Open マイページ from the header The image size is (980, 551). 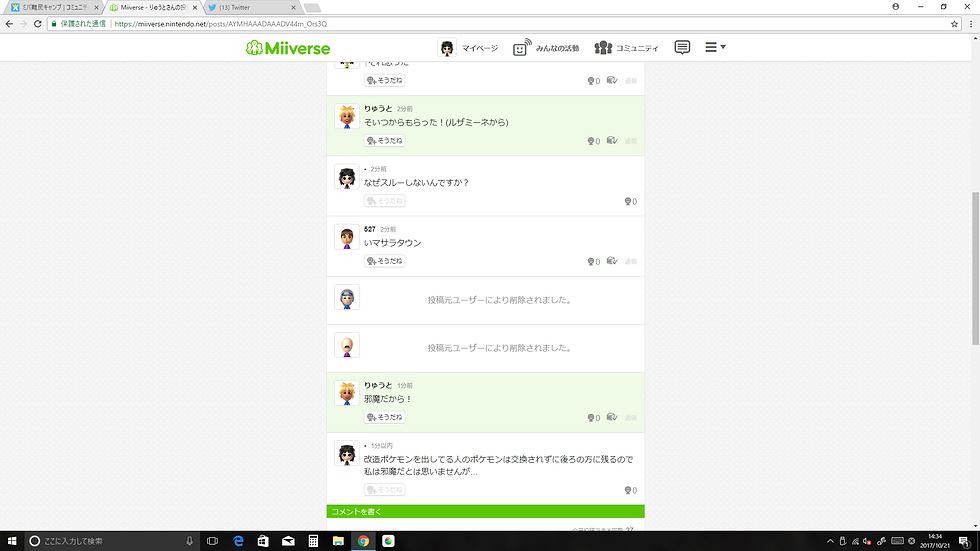468,48
